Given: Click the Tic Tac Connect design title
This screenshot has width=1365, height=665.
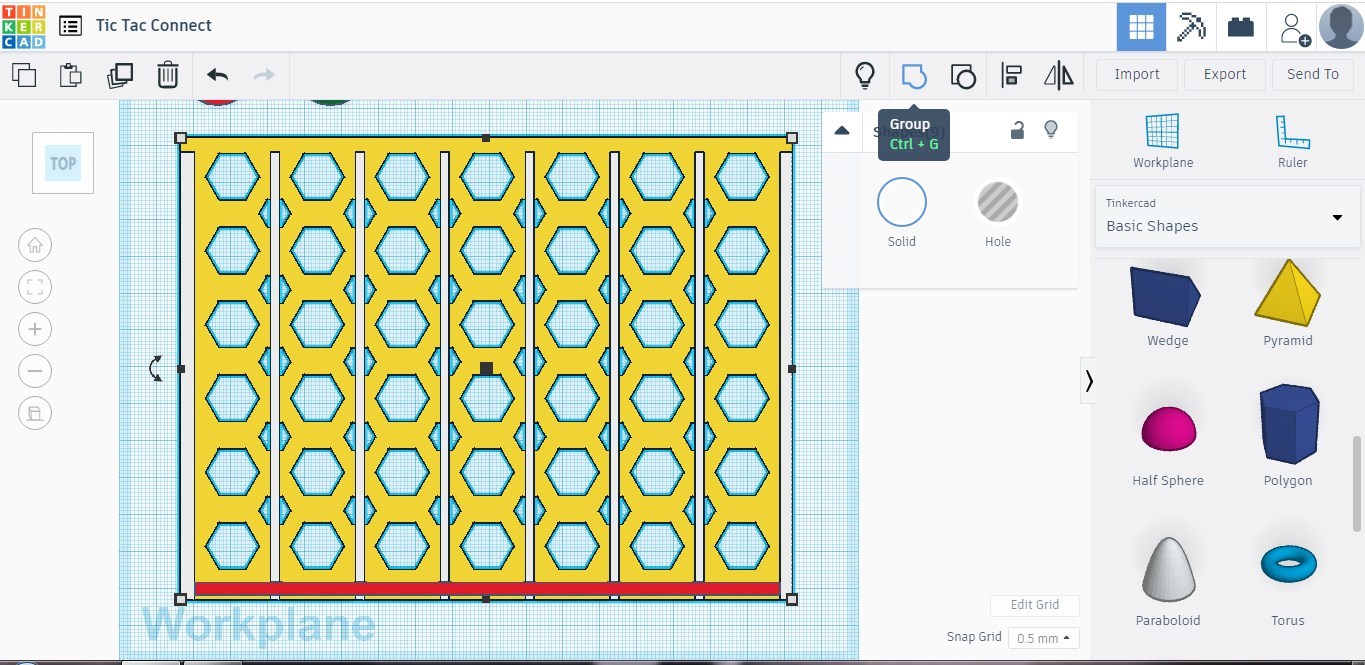Looking at the screenshot, I should click(154, 26).
